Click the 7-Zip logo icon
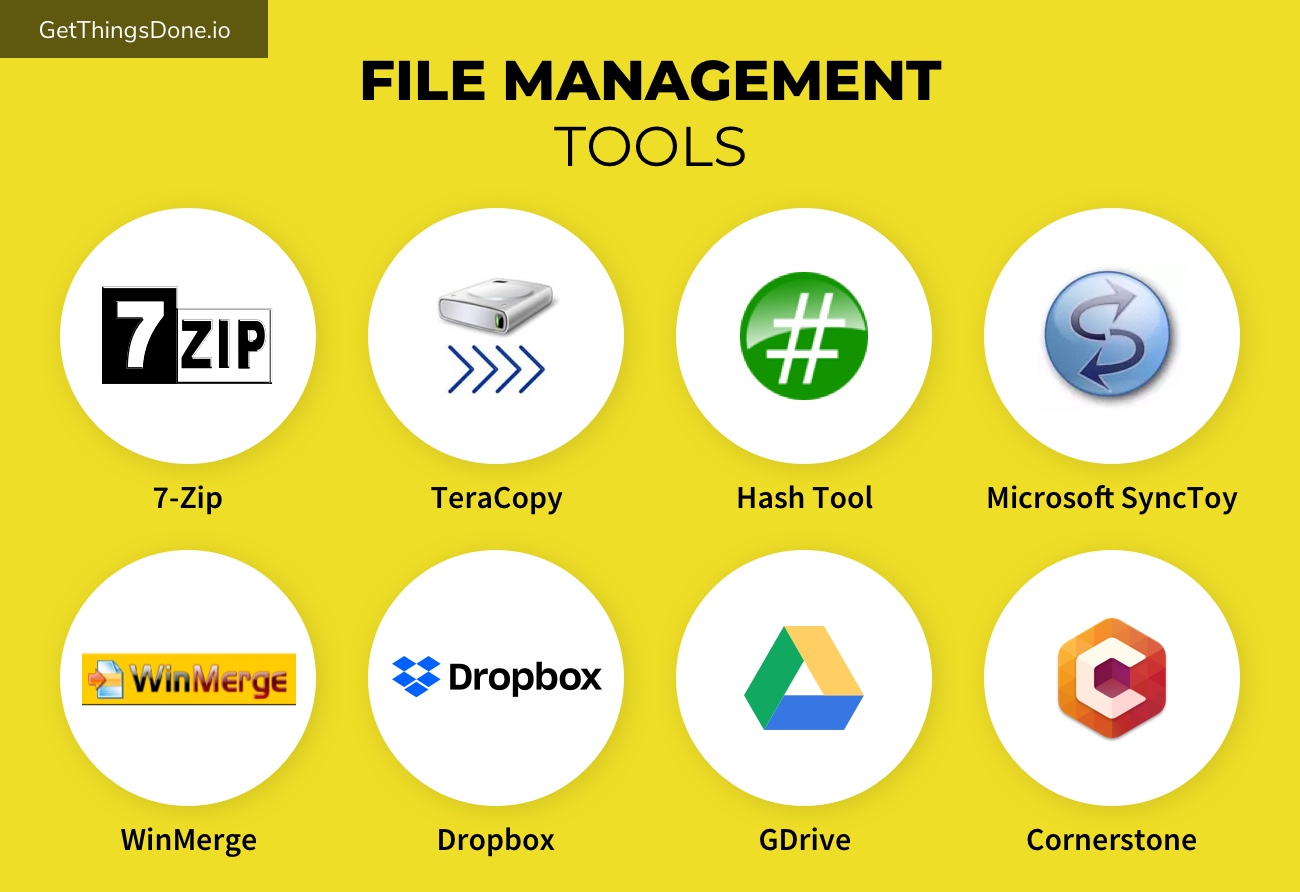The width and height of the screenshot is (1300, 892). pos(187,336)
